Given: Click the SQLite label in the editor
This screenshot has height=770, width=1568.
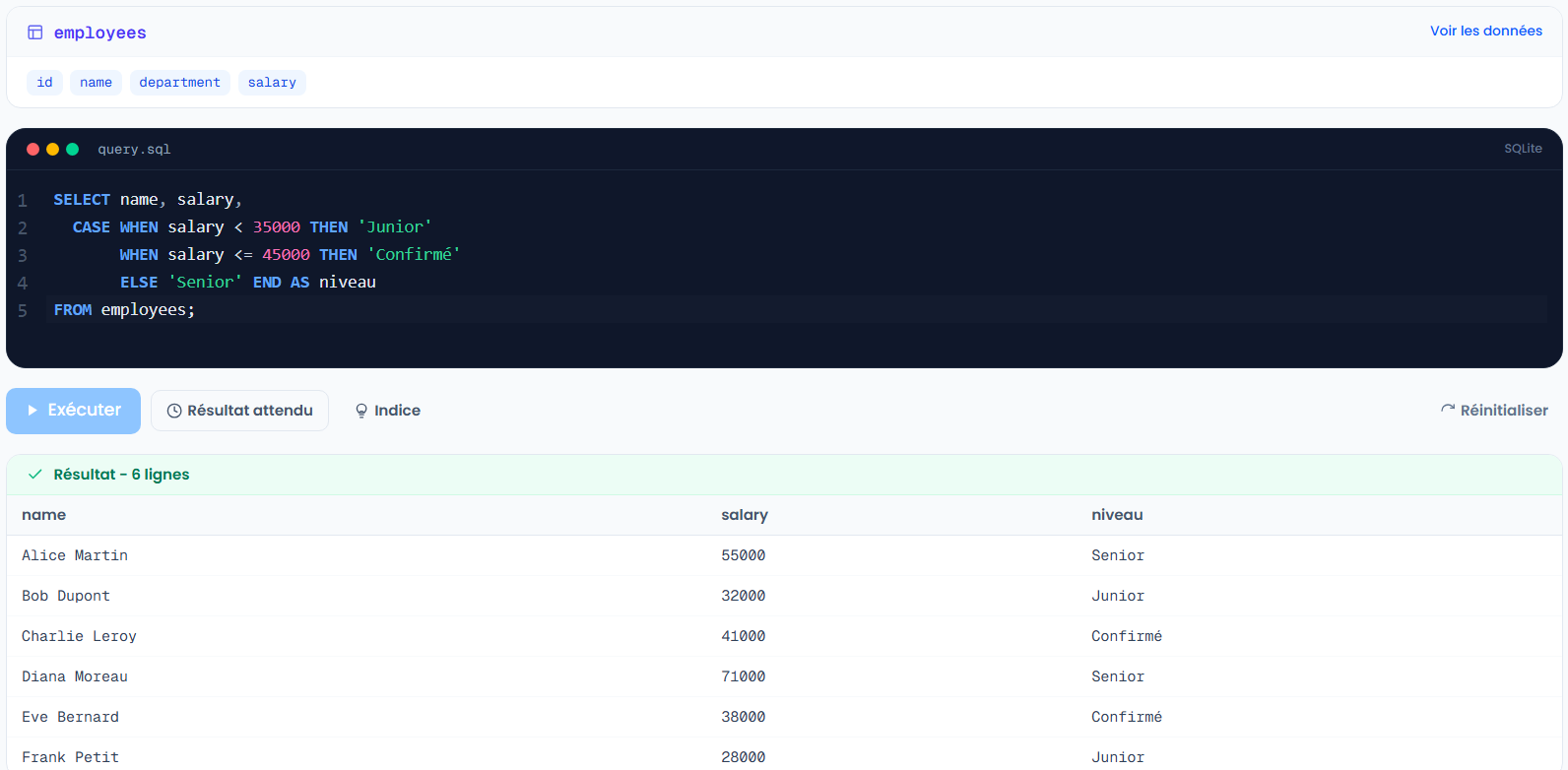Looking at the screenshot, I should tap(1523, 149).
